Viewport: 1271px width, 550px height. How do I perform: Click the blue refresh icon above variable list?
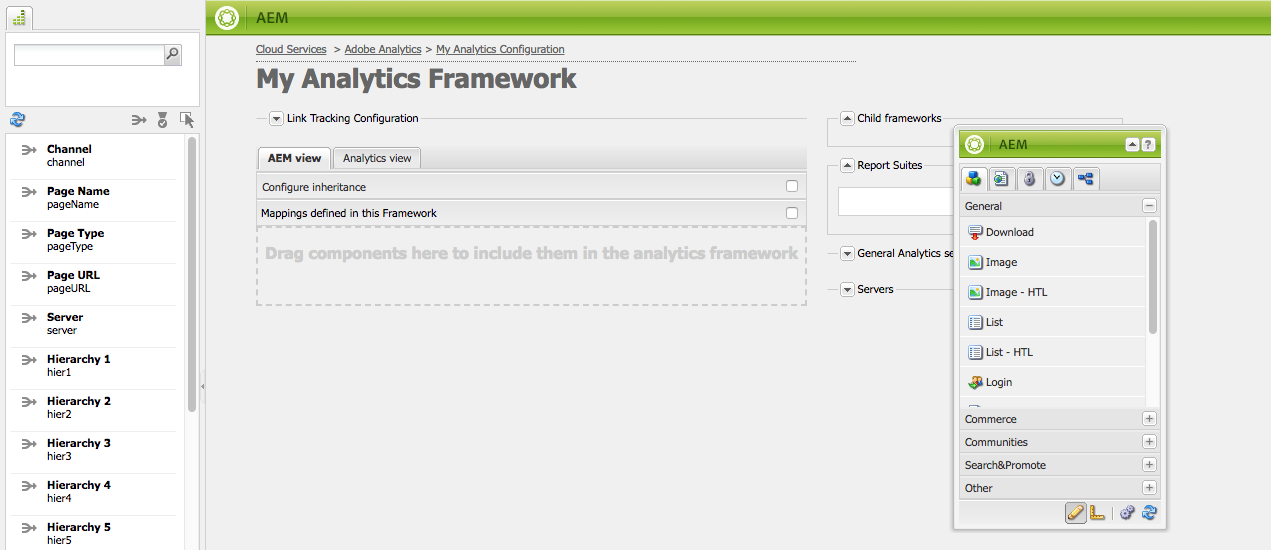tap(17, 120)
